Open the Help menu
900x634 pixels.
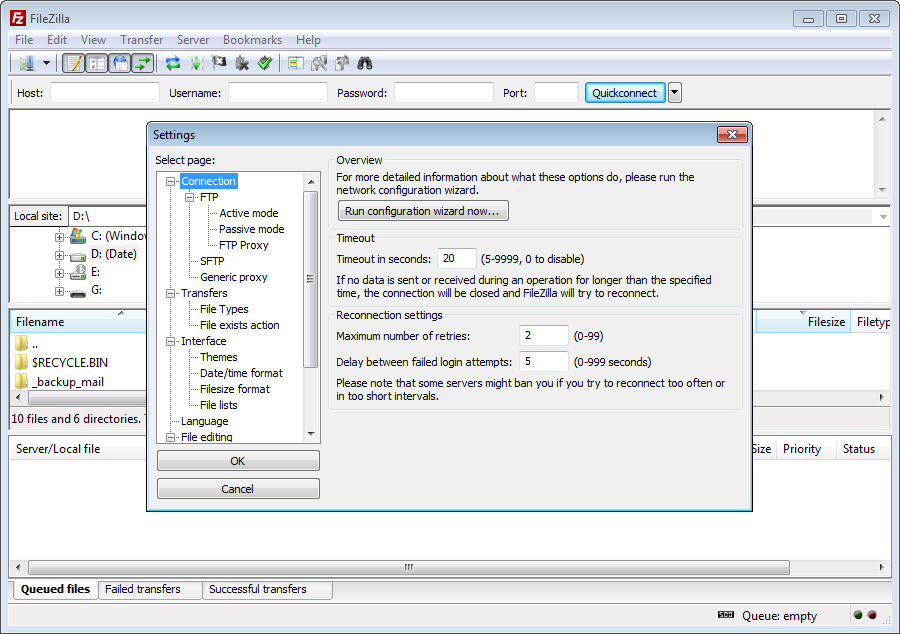(x=308, y=40)
